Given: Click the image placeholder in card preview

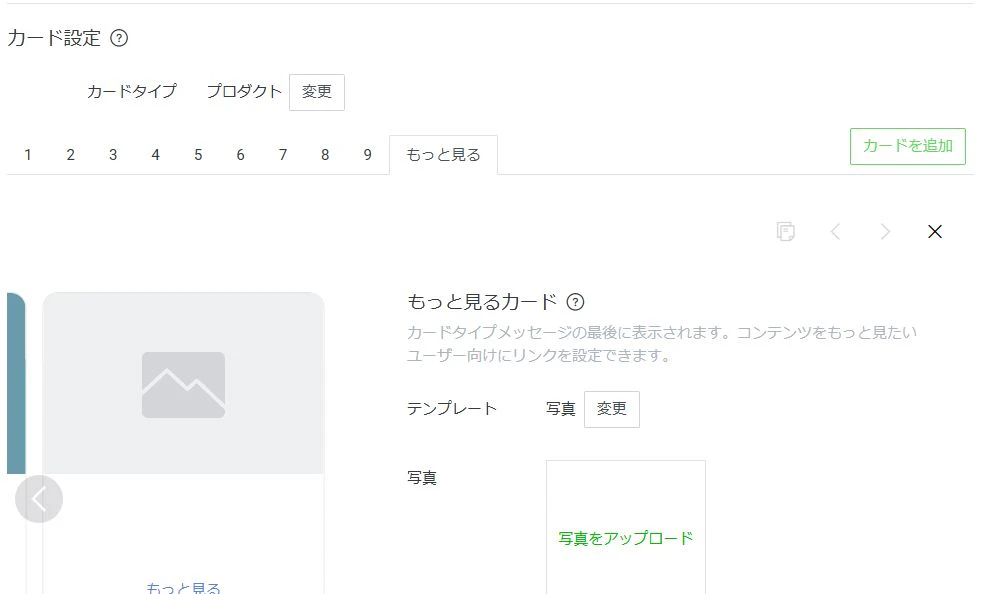Looking at the screenshot, I should 183,385.
